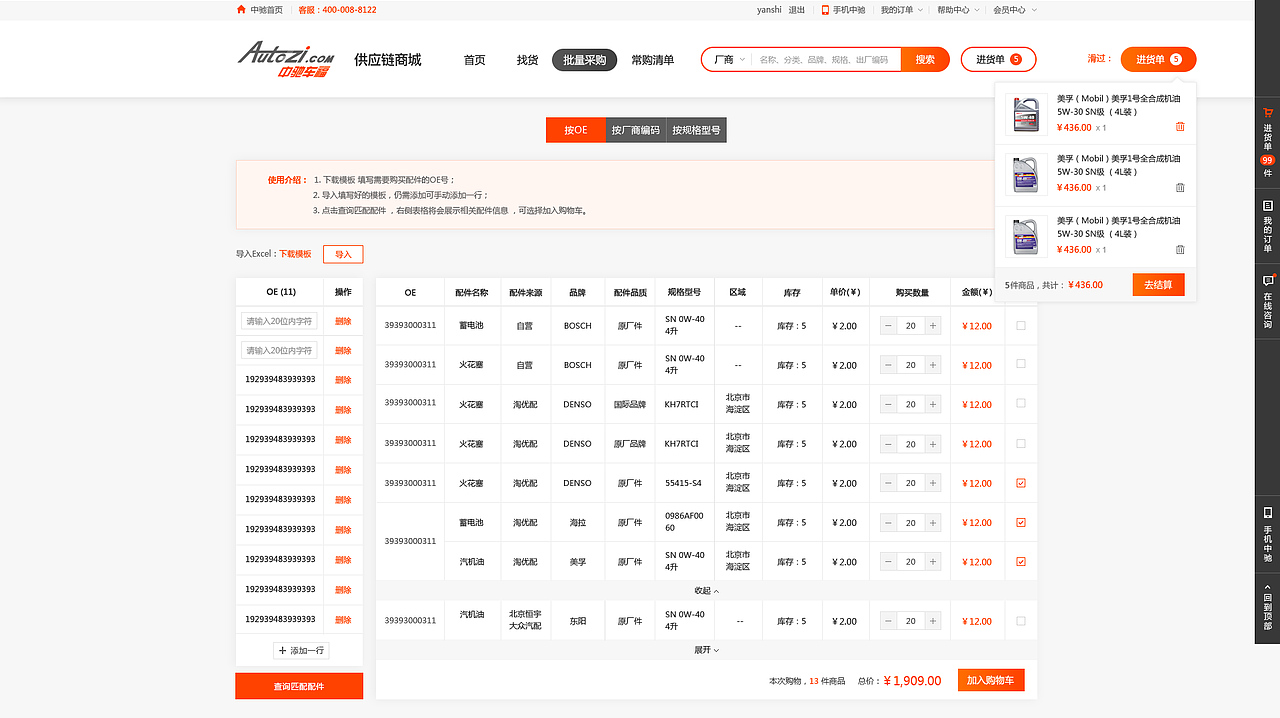
Task: Click the home icon beside 中驰首页
Action: click(x=241, y=10)
